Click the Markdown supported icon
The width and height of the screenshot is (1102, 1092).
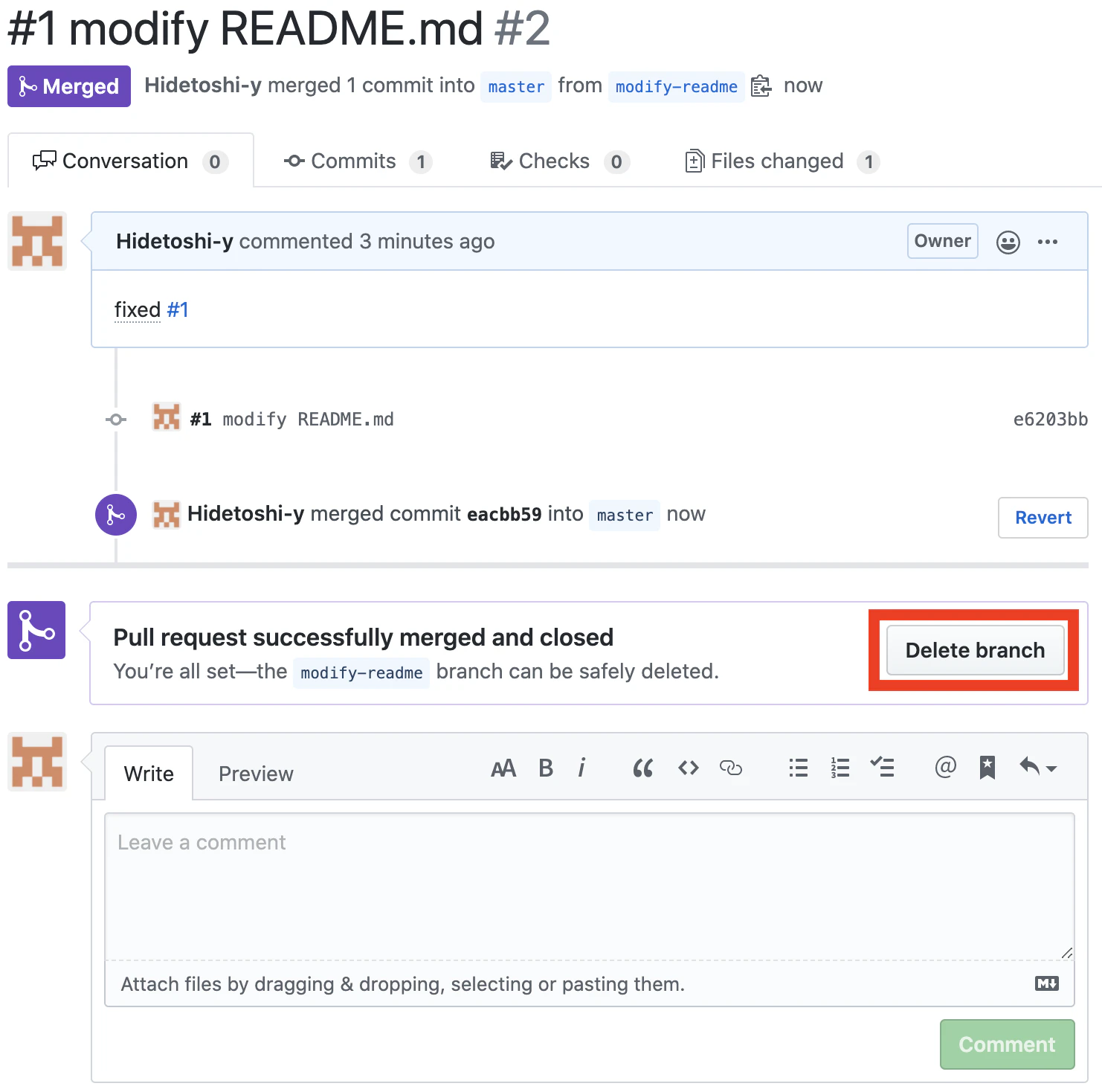[1047, 984]
